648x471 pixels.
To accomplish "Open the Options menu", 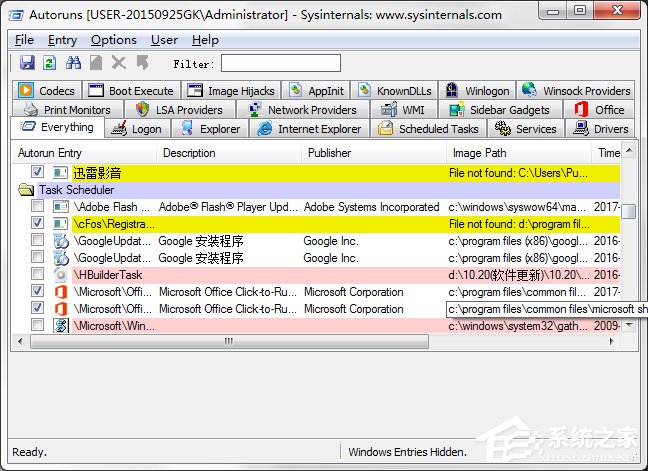I will click(113, 40).
